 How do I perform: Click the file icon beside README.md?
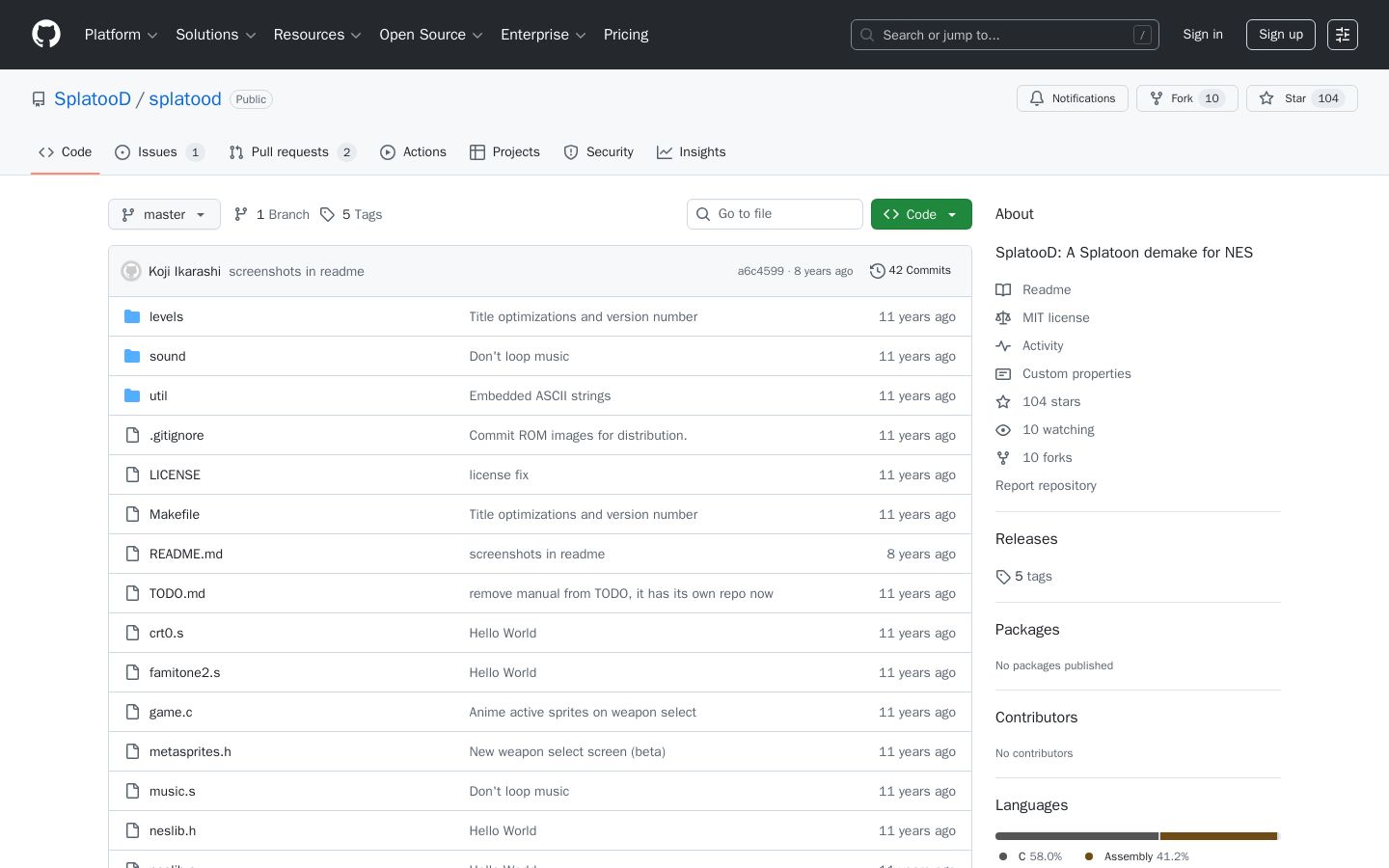132,554
